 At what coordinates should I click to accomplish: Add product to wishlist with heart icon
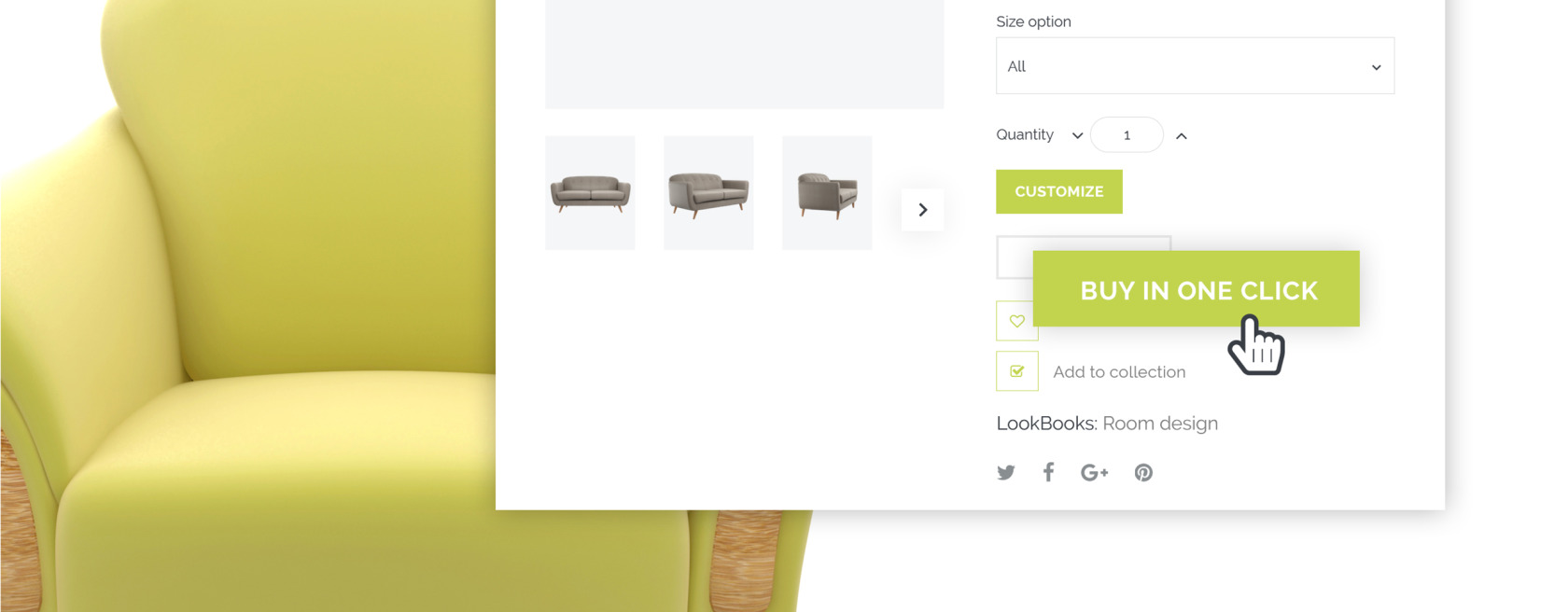tap(1016, 321)
